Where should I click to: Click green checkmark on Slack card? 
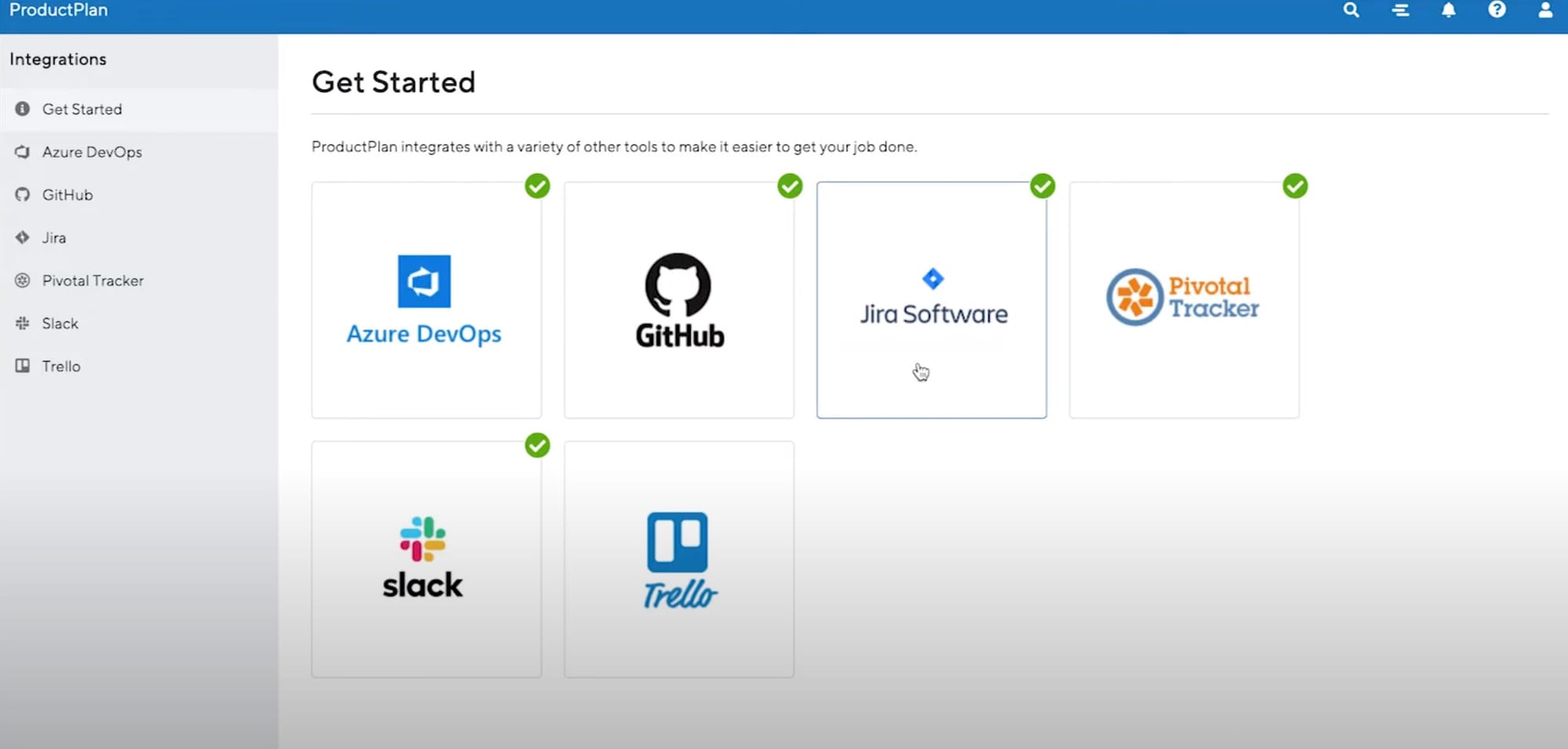537,445
